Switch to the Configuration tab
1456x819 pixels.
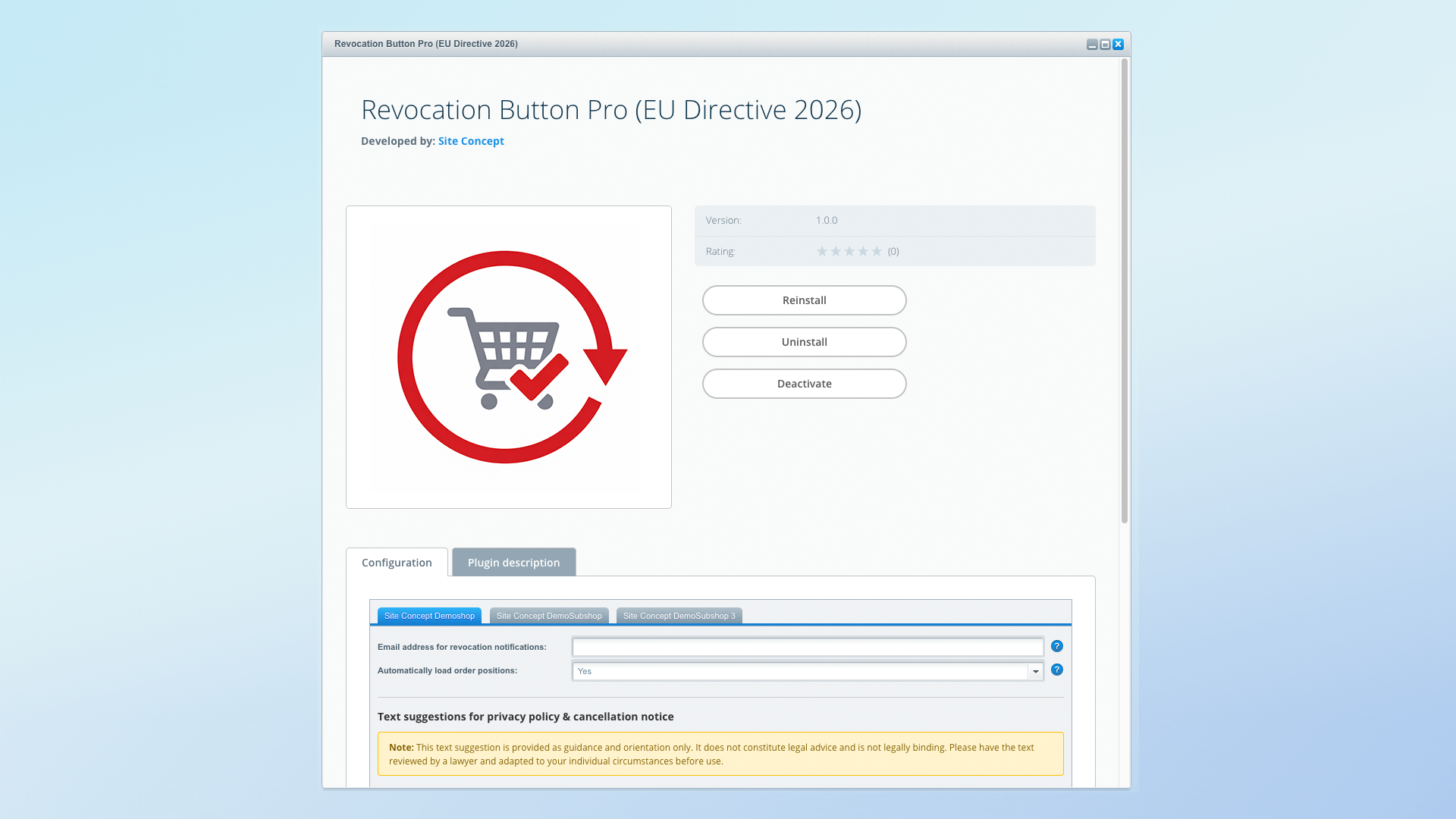tap(397, 562)
